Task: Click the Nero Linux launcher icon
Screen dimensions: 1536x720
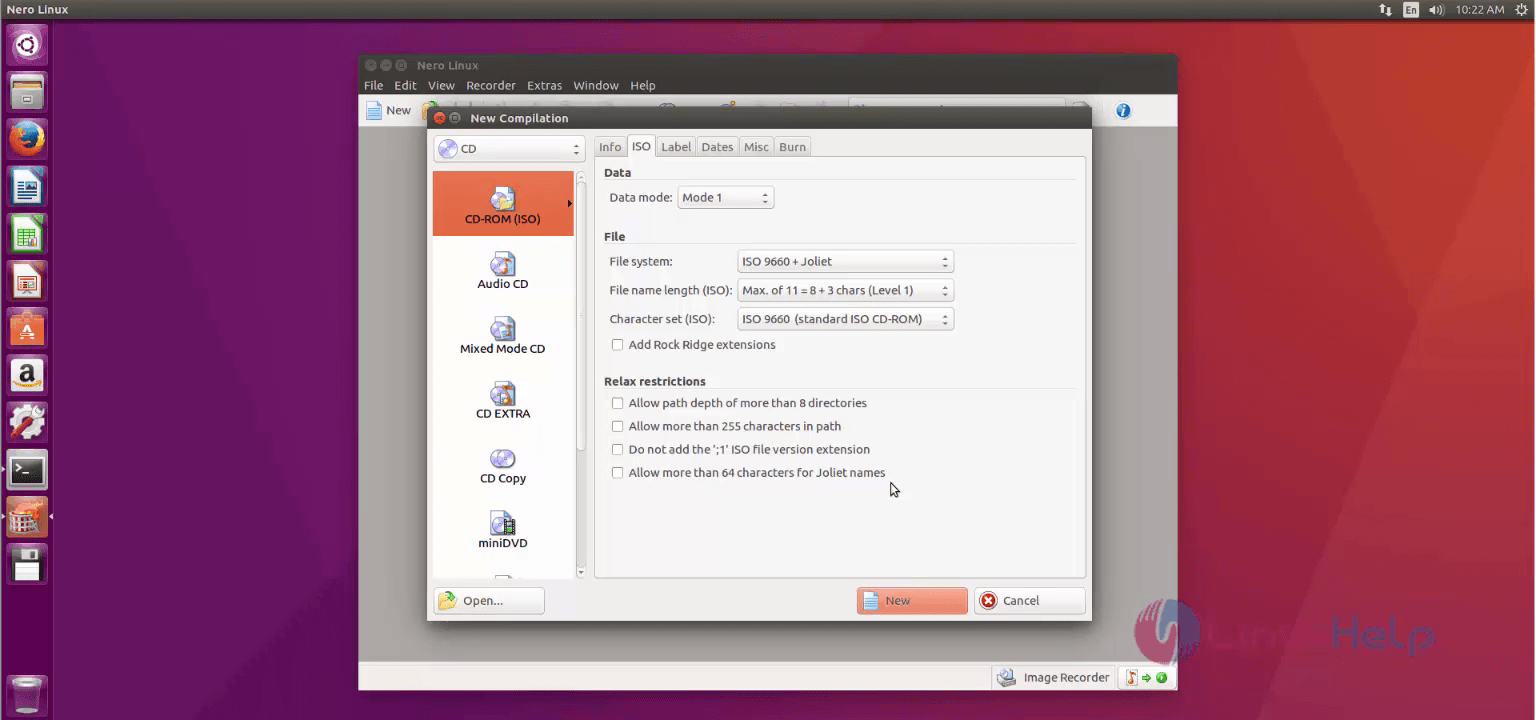Action: click(27, 517)
